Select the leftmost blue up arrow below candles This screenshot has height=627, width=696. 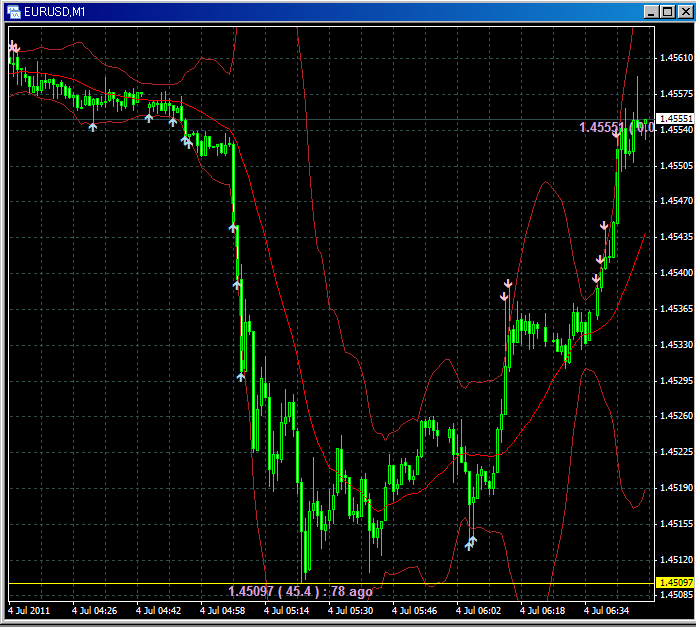[93, 126]
